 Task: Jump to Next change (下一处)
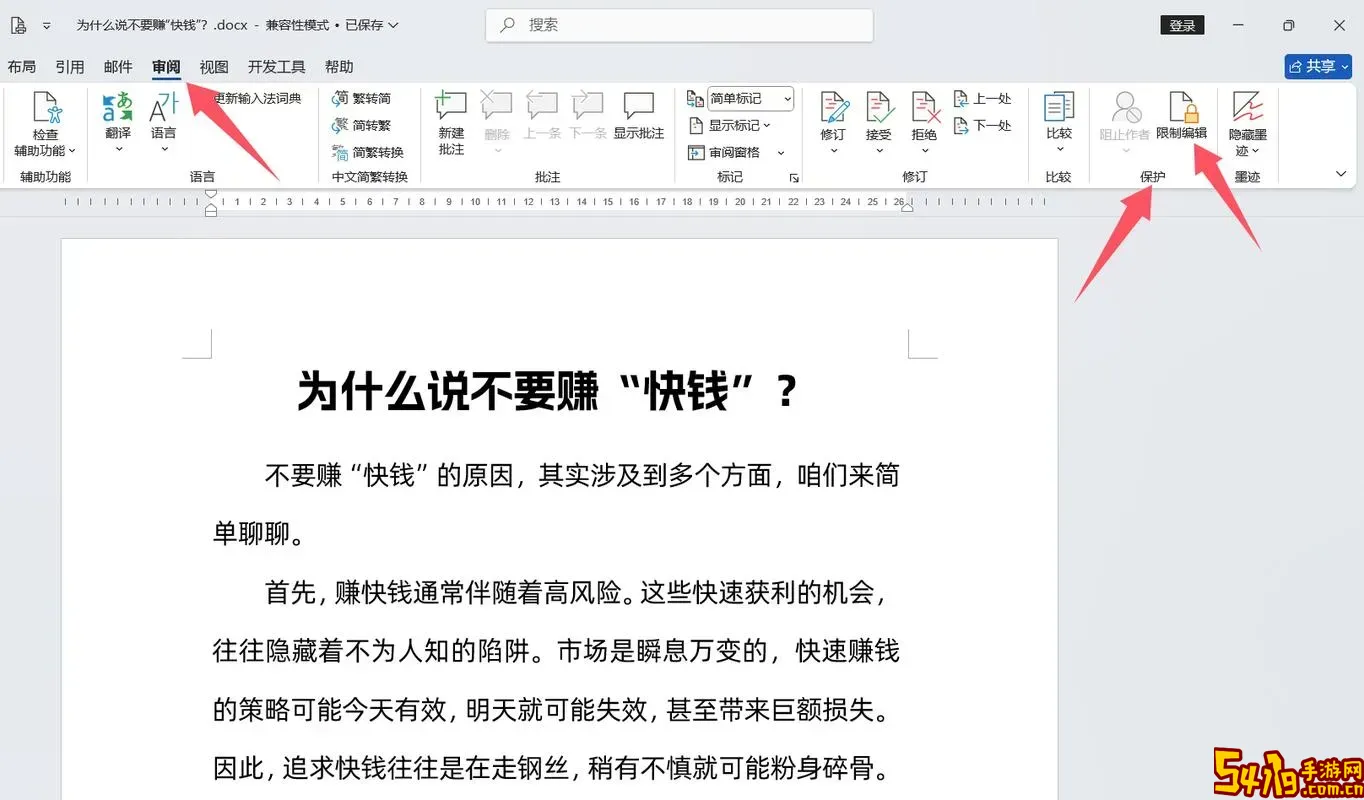click(982, 125)
